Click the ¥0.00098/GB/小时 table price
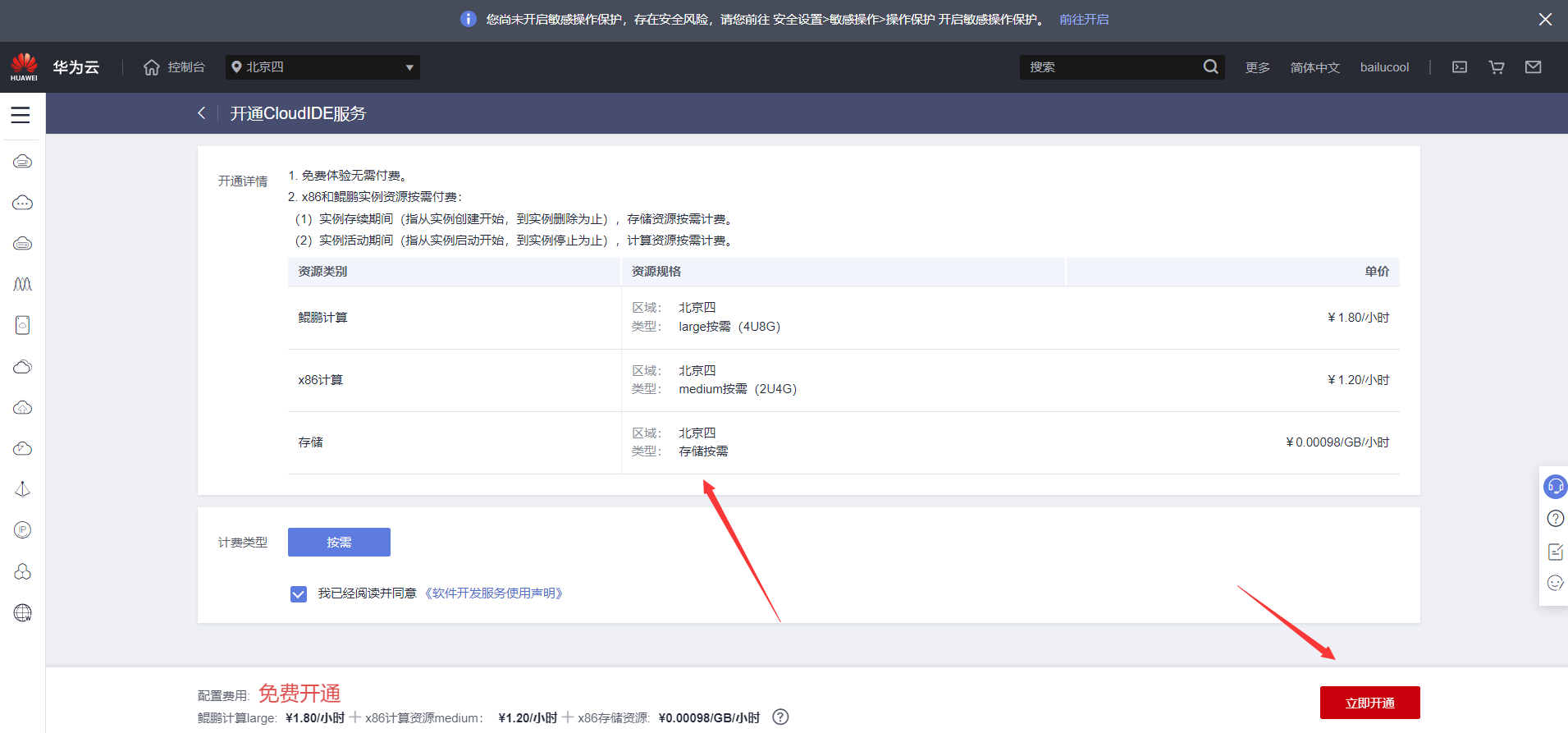The height and width of the screenshot is (733, 1568). pos(1337,442)
